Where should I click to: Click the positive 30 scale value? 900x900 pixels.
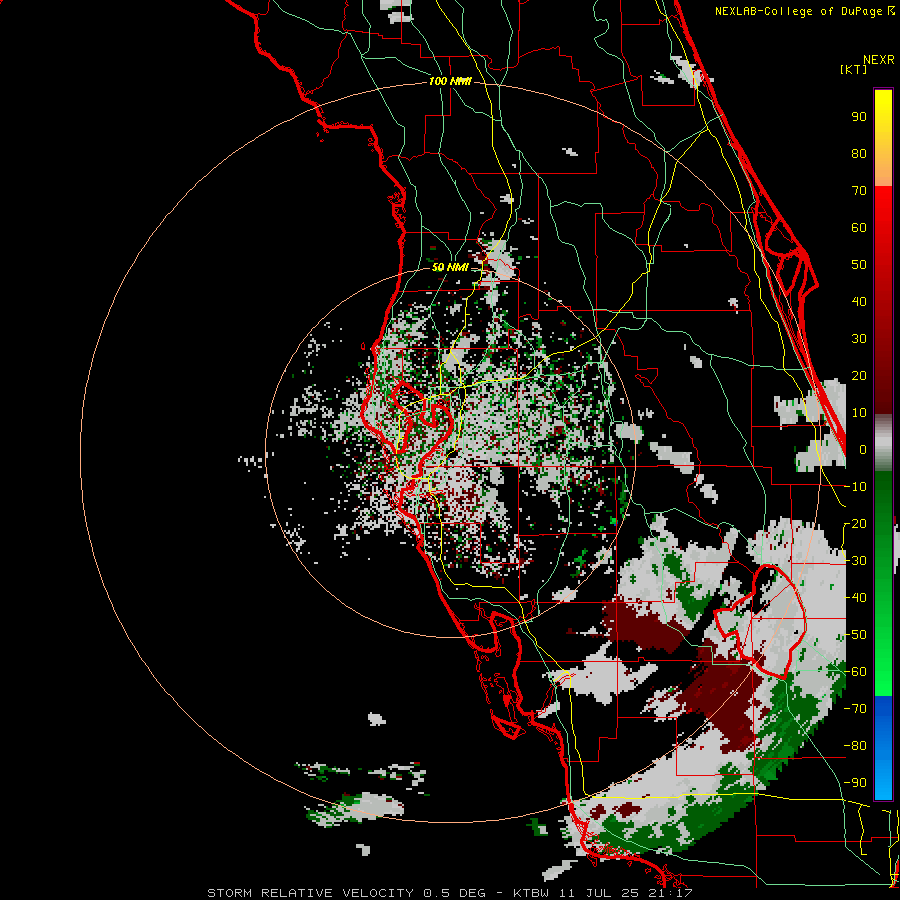[859, 339]
